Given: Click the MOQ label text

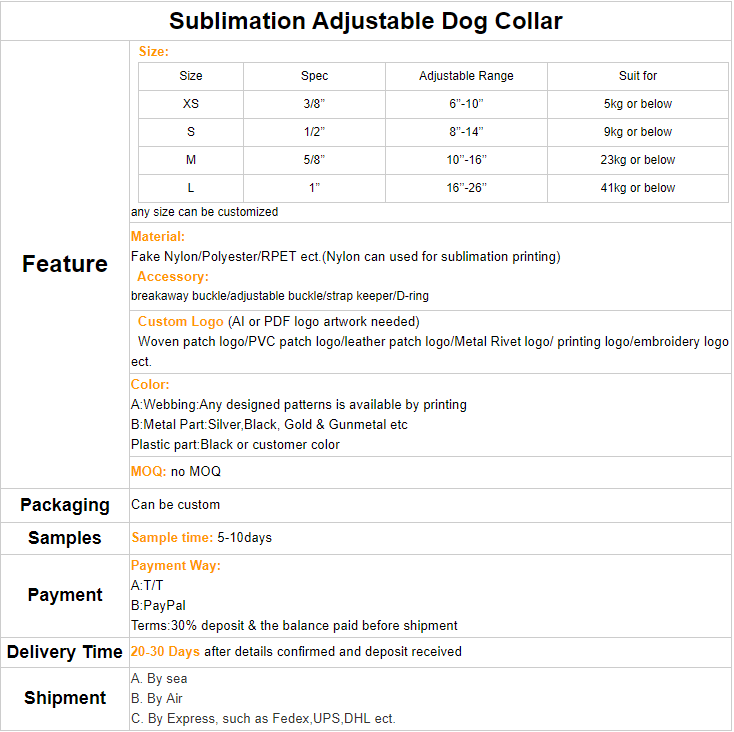Looking at the screenshot, I should point(149,471).
